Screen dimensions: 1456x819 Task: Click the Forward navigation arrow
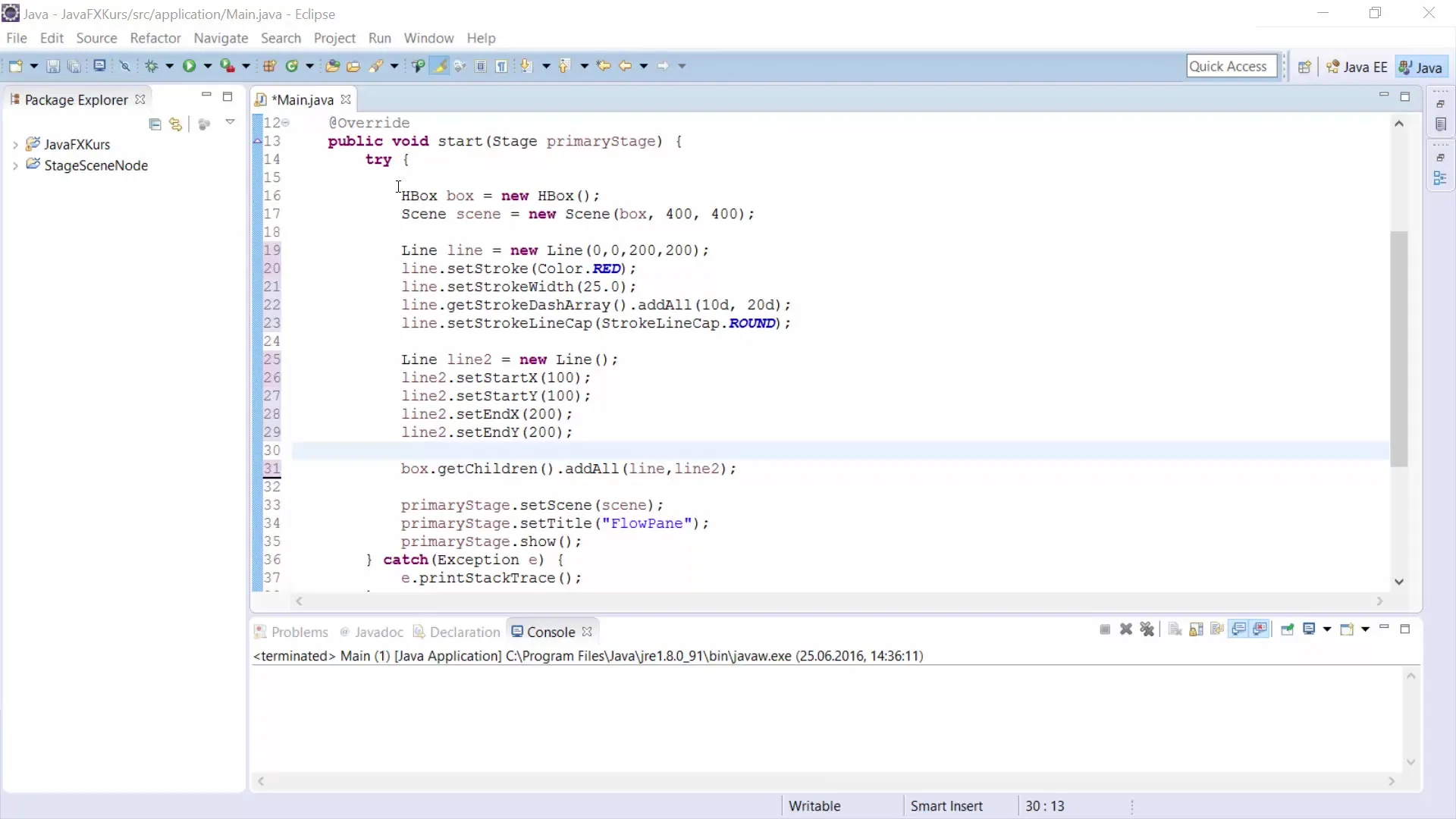(663, 66)
